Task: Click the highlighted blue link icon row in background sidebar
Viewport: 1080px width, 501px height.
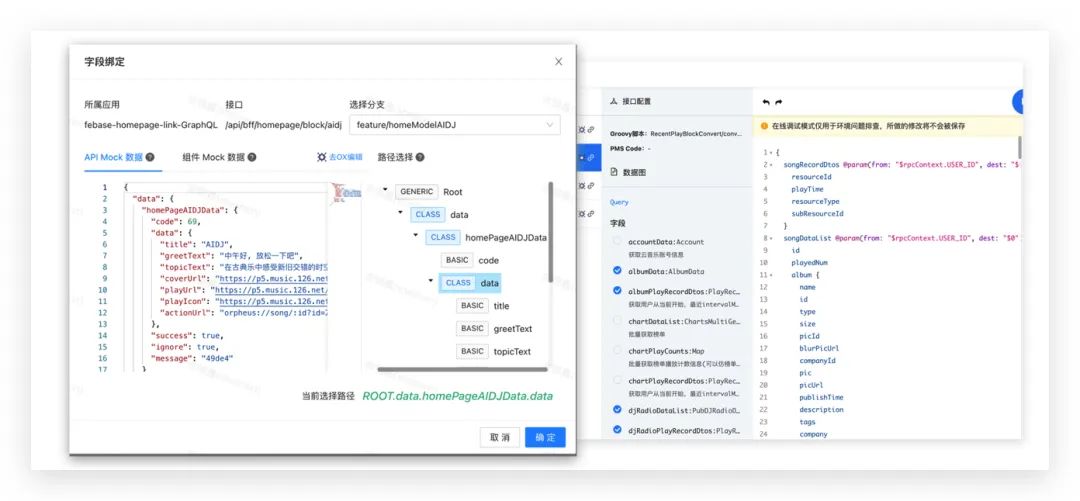Action: [x=590, y=158]
